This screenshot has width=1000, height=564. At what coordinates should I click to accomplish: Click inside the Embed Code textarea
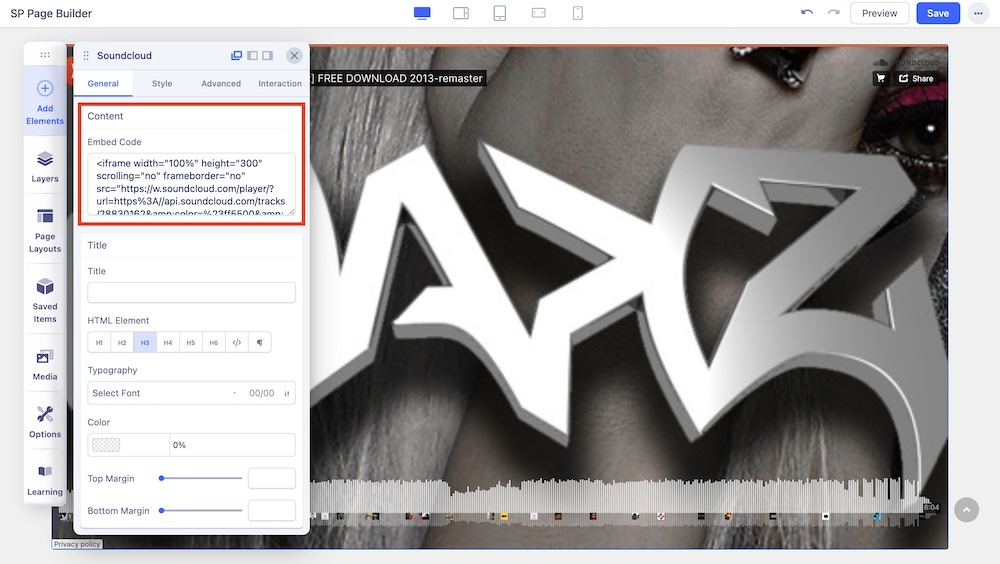[x=191, y=184]
